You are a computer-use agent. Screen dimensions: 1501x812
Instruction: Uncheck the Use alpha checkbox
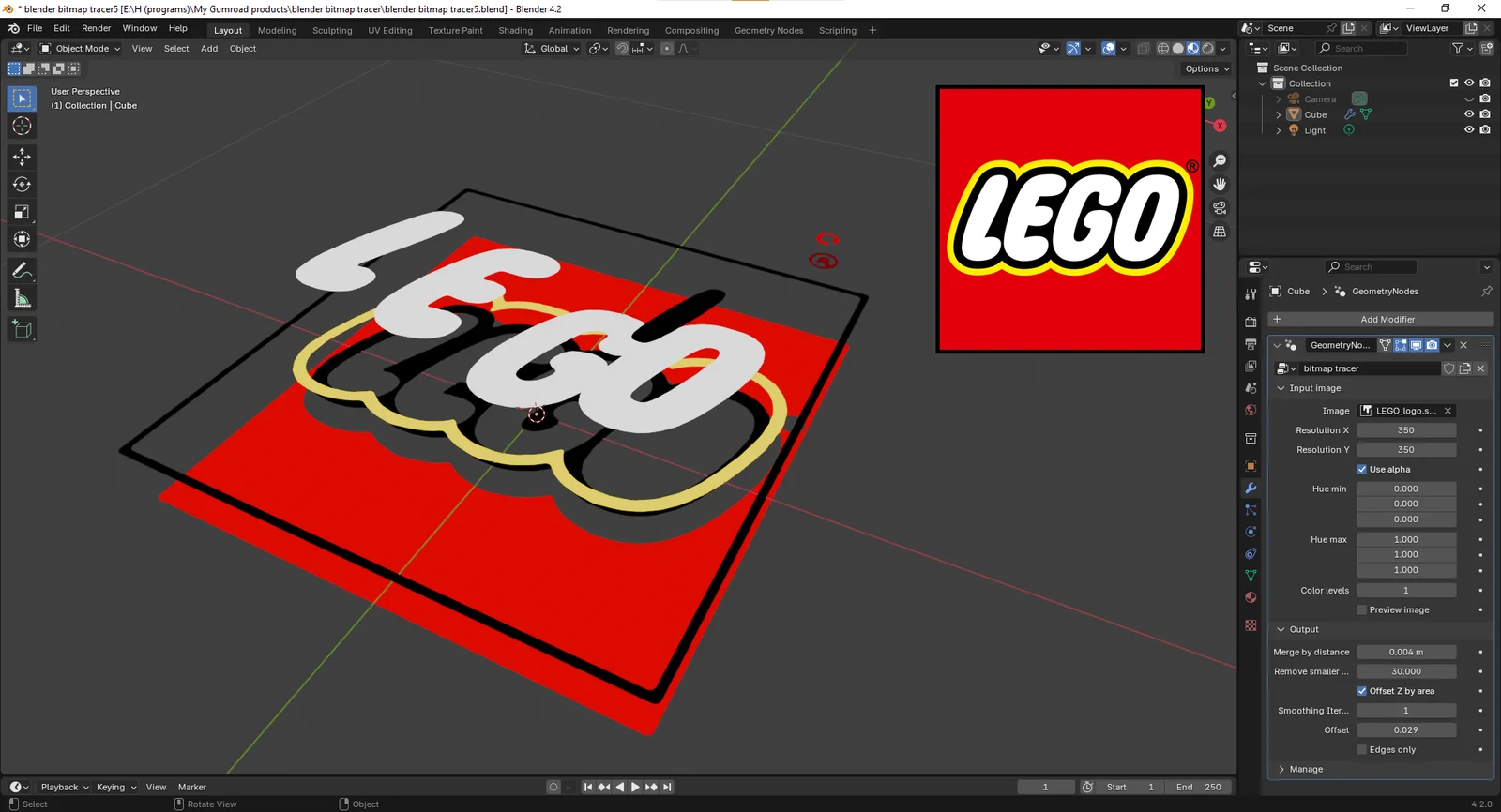click(1362, 469)
